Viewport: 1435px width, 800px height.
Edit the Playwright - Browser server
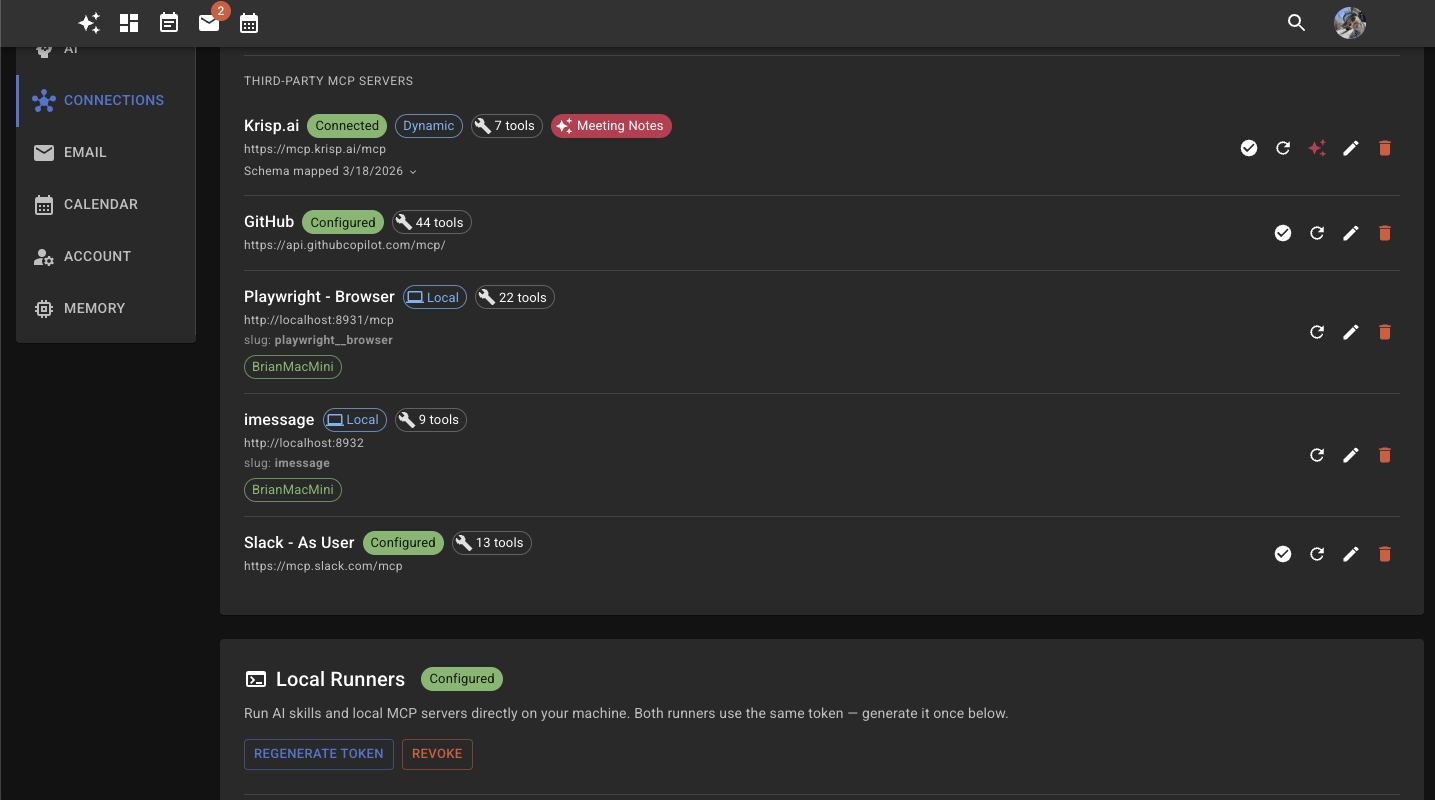point(1351,332)
